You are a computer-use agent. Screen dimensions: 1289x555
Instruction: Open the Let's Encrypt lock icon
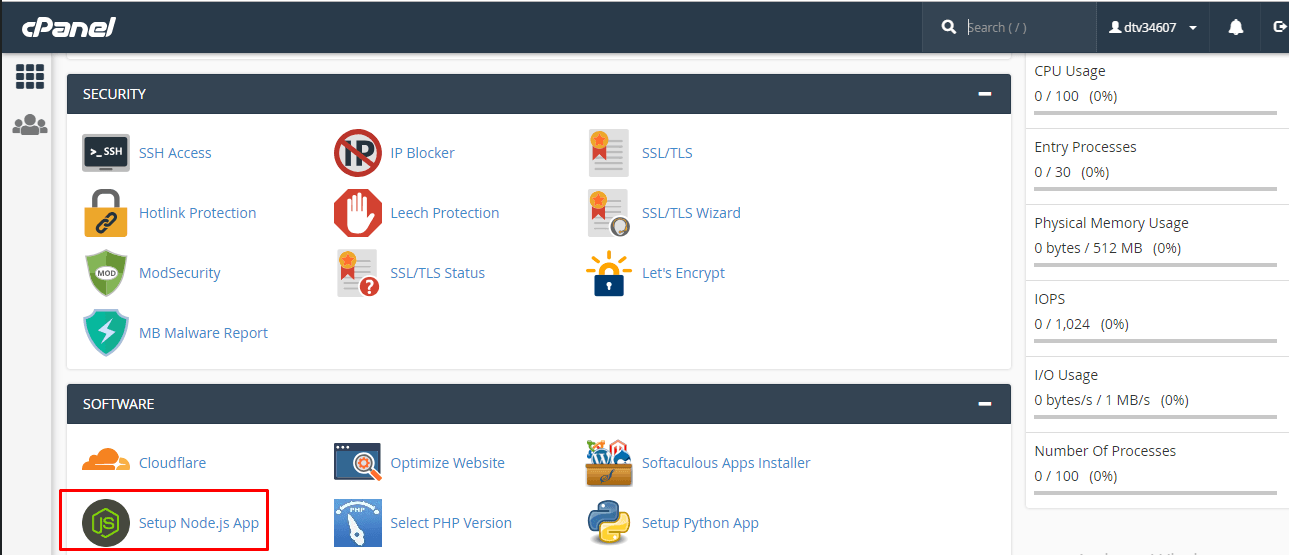(x=609, y=274)
